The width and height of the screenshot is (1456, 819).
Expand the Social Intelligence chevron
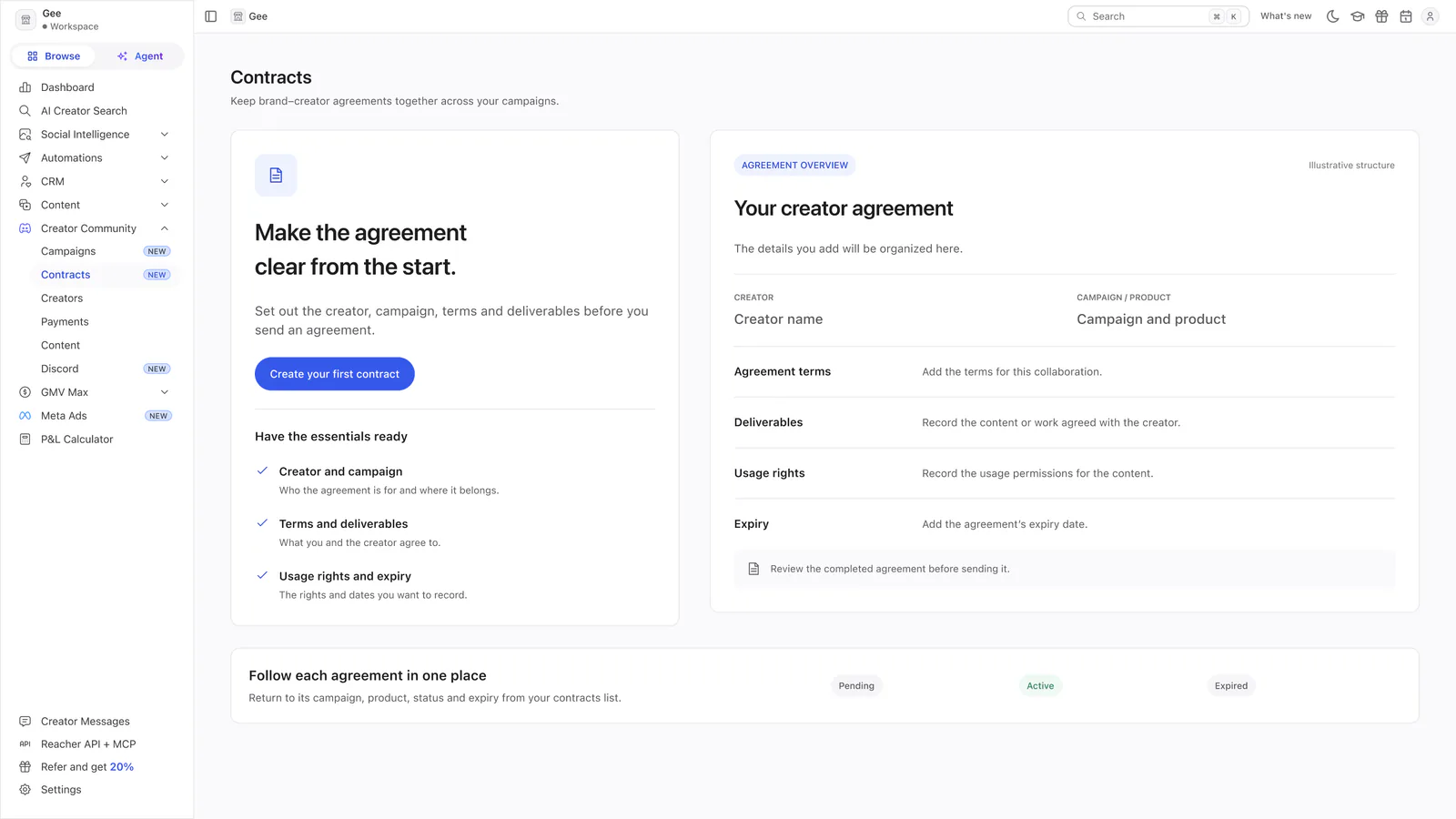click(165, 135)
